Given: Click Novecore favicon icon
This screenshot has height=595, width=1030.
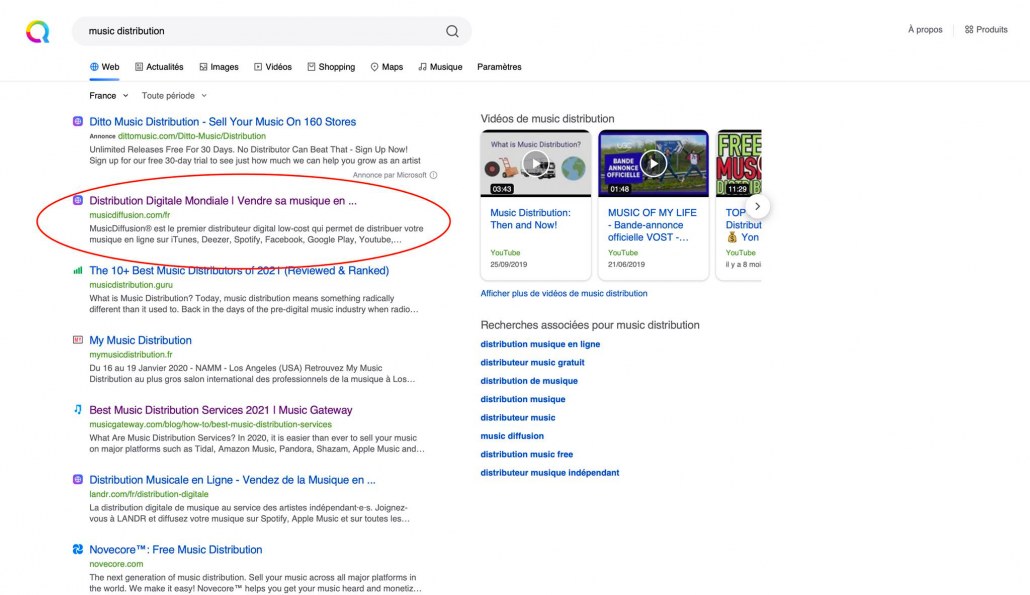Looking at the screenshot, I should pos(78,549).
